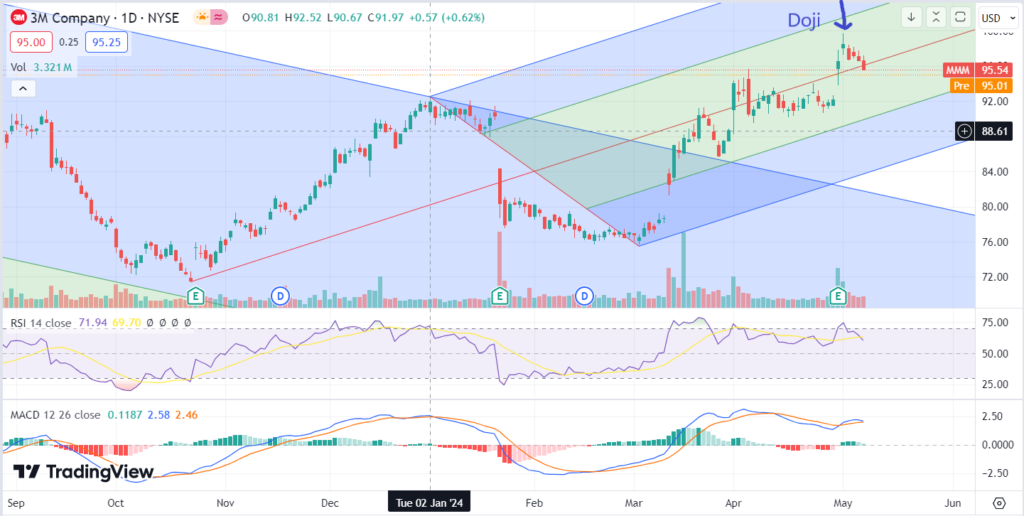Click the Tue 02 Jan '24 date label

coord(429,502)
